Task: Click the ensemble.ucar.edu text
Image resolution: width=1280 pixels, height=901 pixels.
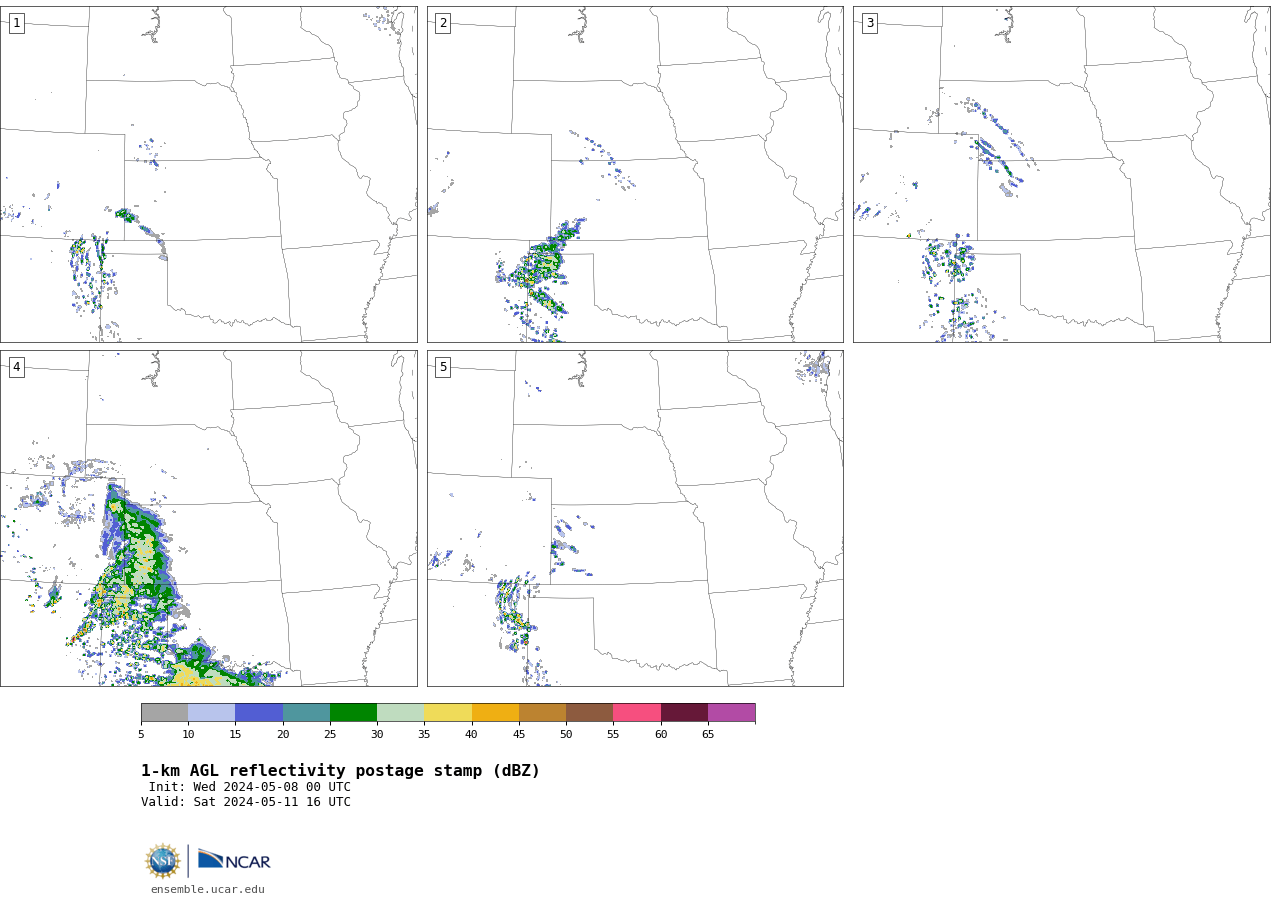Action: point(208,889)
